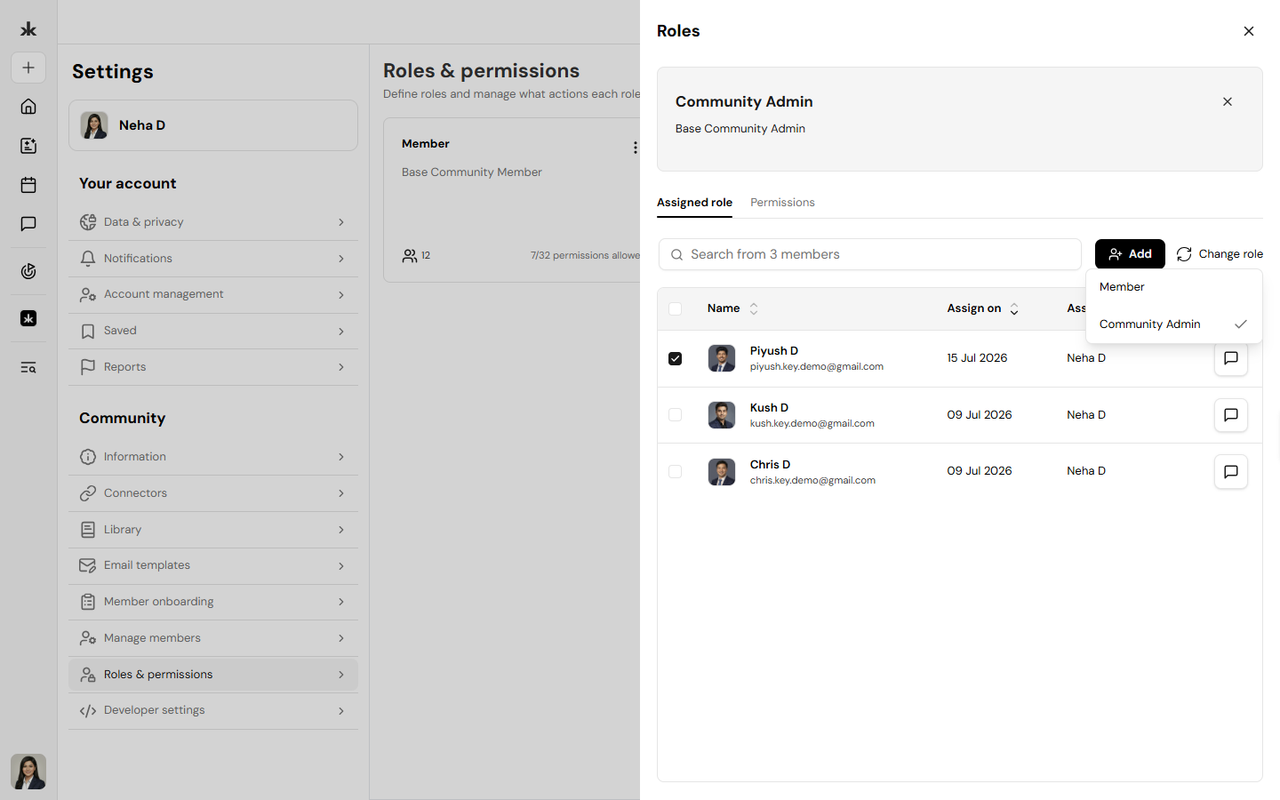Viewport: 1280px width, 800px height.
Task: Click the circular chart icon in sidebar
Action: [x=28, y=271]
